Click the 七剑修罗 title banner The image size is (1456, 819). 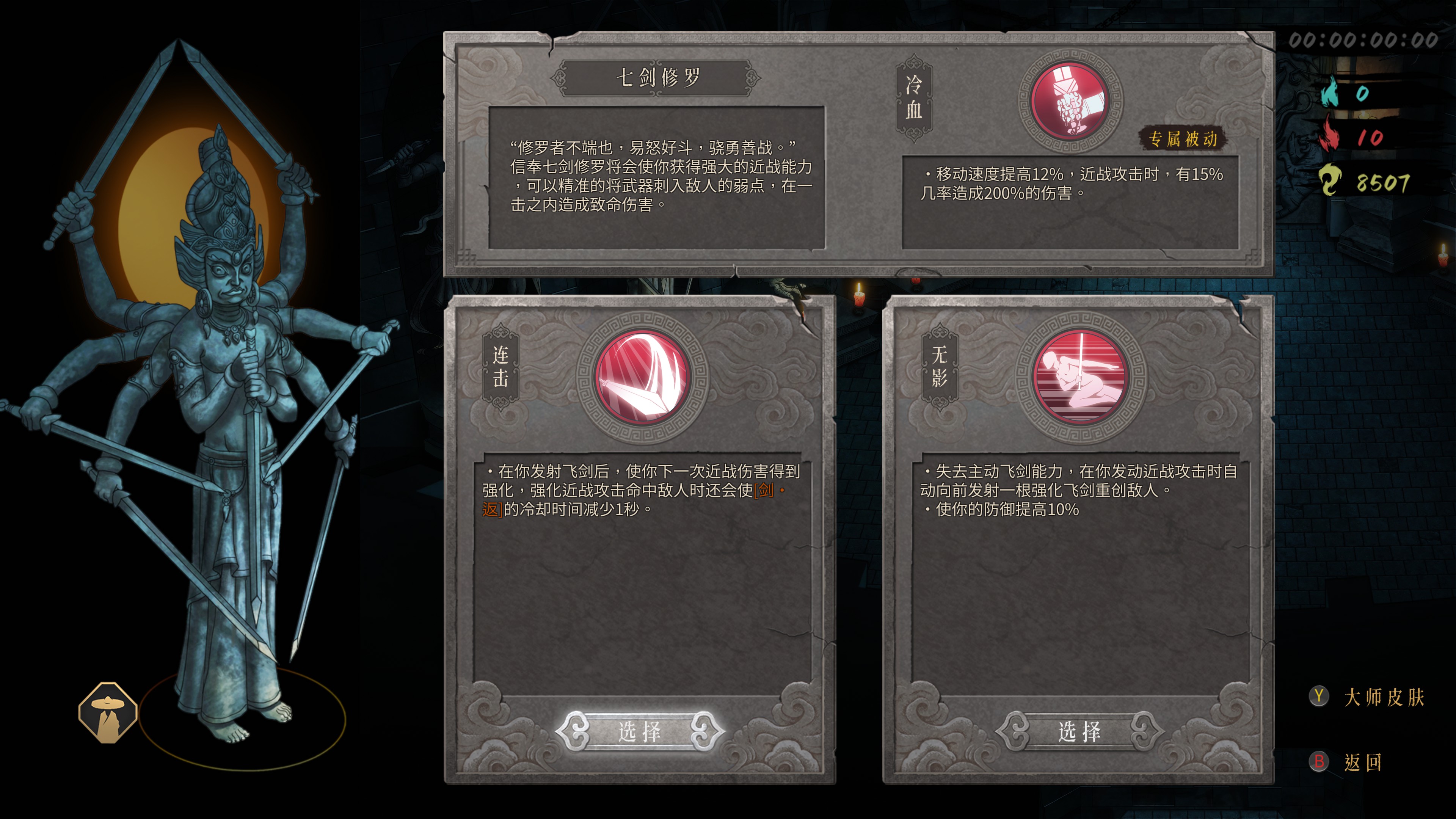tap(656, 78)
